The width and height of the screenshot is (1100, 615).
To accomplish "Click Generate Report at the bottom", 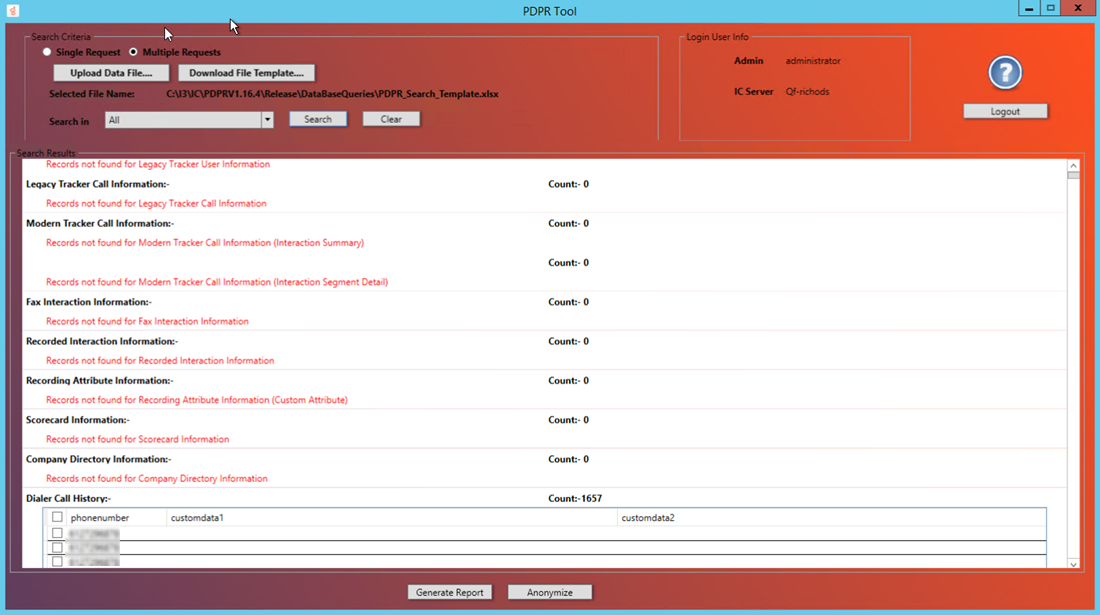I will coord(450,592).
